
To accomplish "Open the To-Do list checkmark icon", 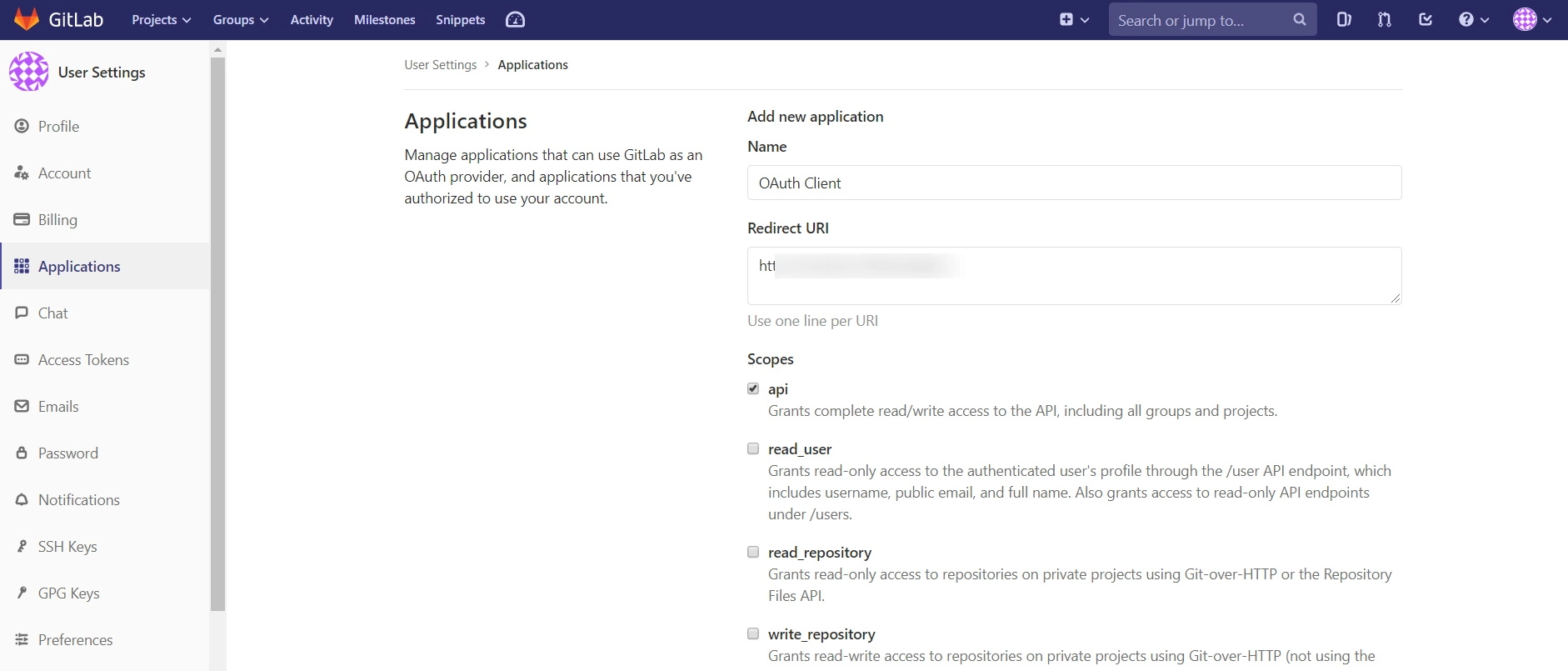I will click(x=1426, y=19).
